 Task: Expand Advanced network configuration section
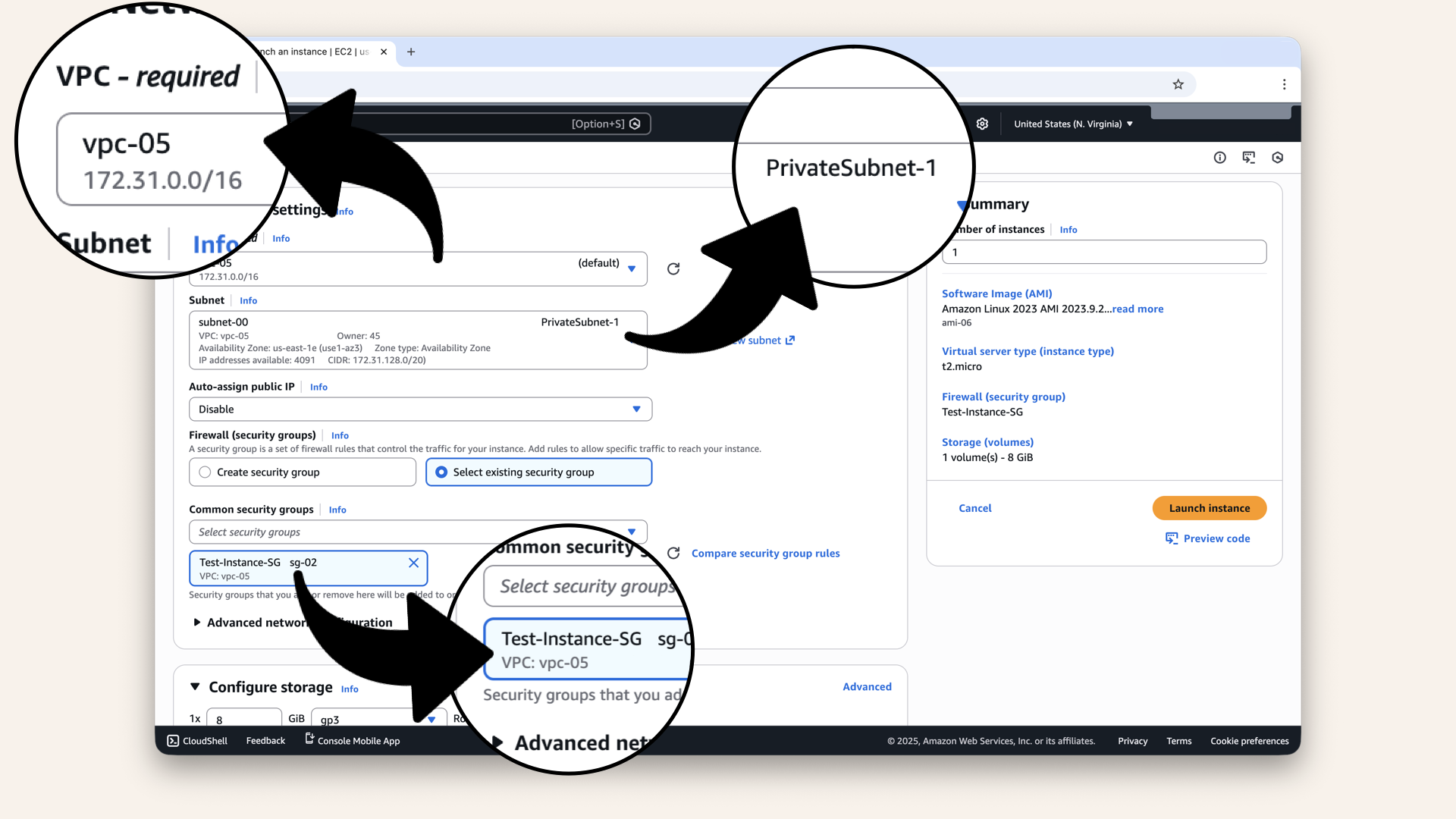[x=197, y=623]
